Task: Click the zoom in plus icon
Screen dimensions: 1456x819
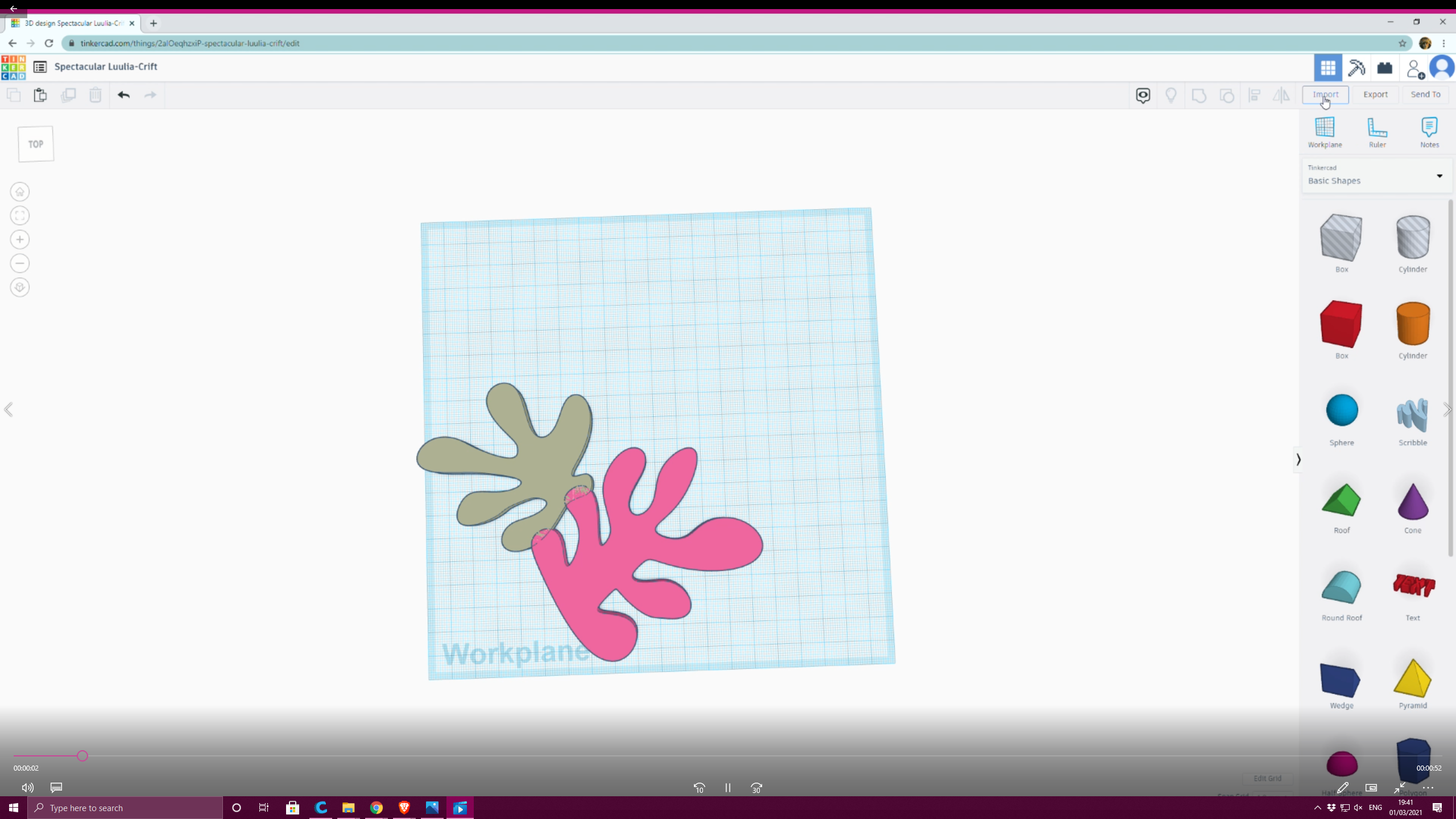Action: pos(20,239)
